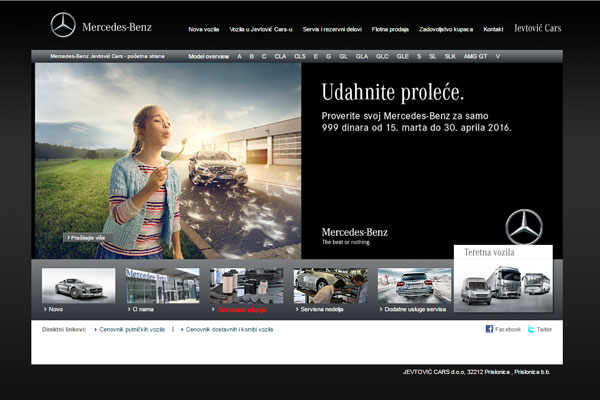Select the B model class
Image resolution: width=600 pixels, height=400 pixels.
(x=252, y=57)
